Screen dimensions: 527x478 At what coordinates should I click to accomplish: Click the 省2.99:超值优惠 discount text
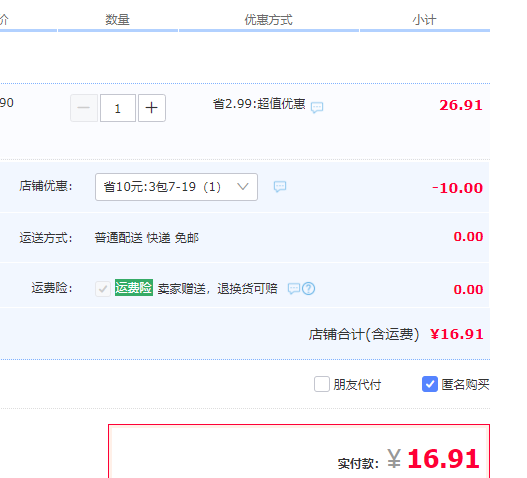coord(259,104)
